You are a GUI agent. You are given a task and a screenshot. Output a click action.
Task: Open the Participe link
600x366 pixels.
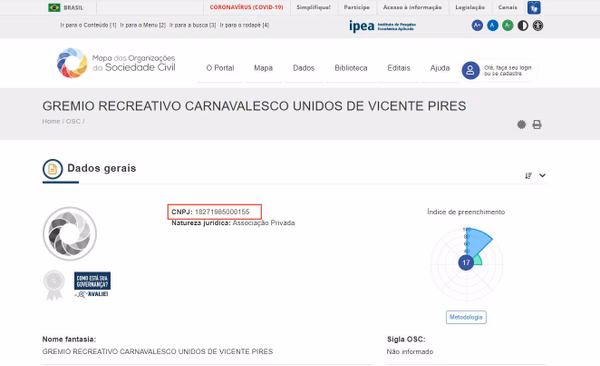point(357,7)
